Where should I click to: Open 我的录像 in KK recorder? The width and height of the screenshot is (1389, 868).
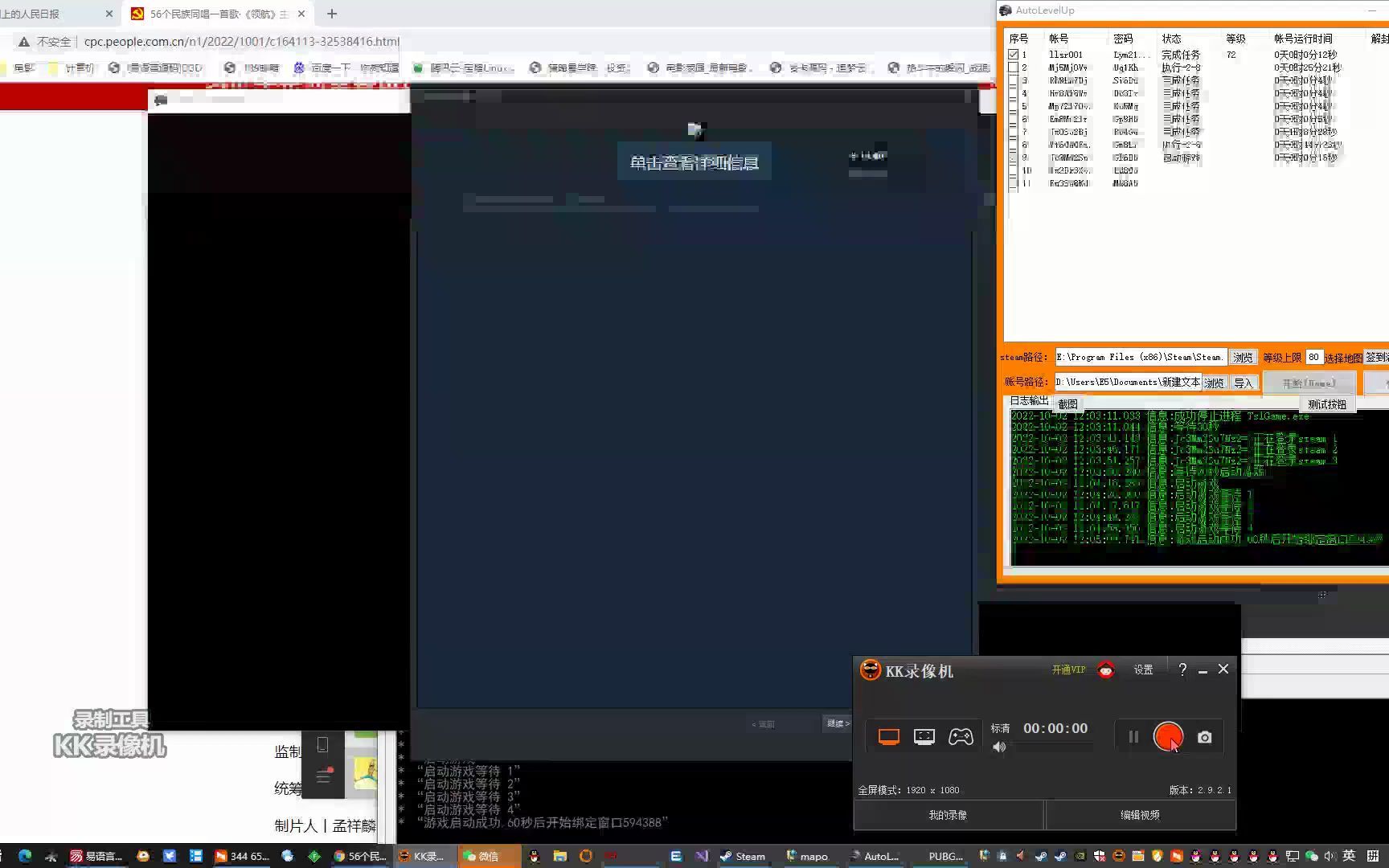948,815
